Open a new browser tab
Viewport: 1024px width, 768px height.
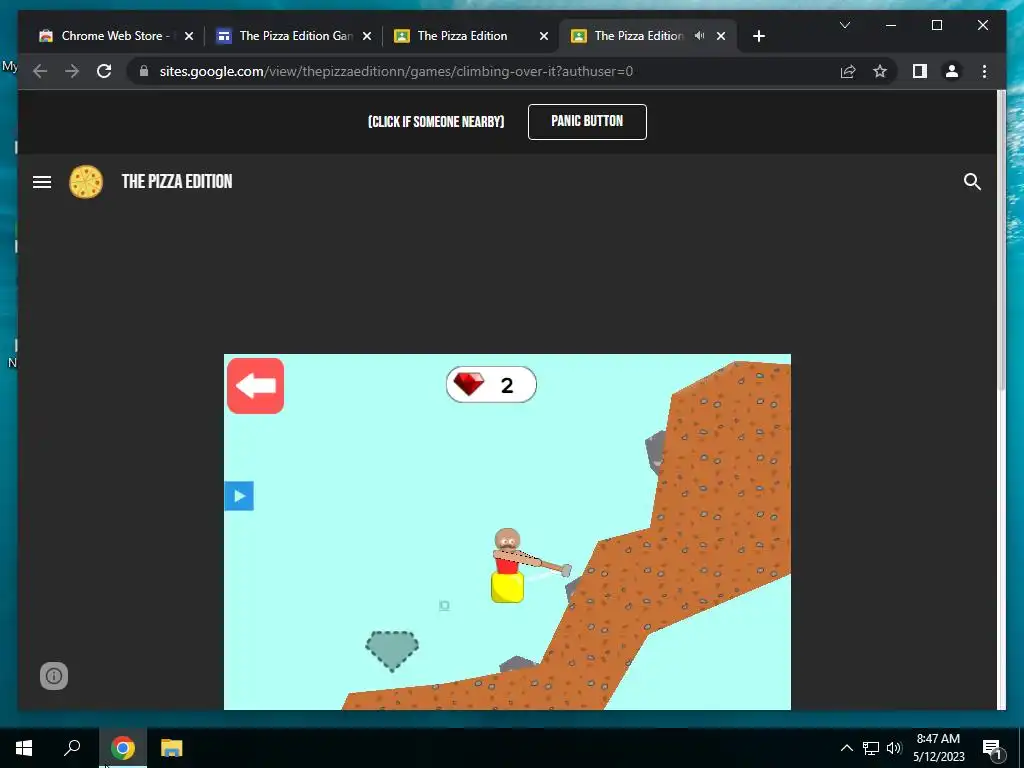758,36
